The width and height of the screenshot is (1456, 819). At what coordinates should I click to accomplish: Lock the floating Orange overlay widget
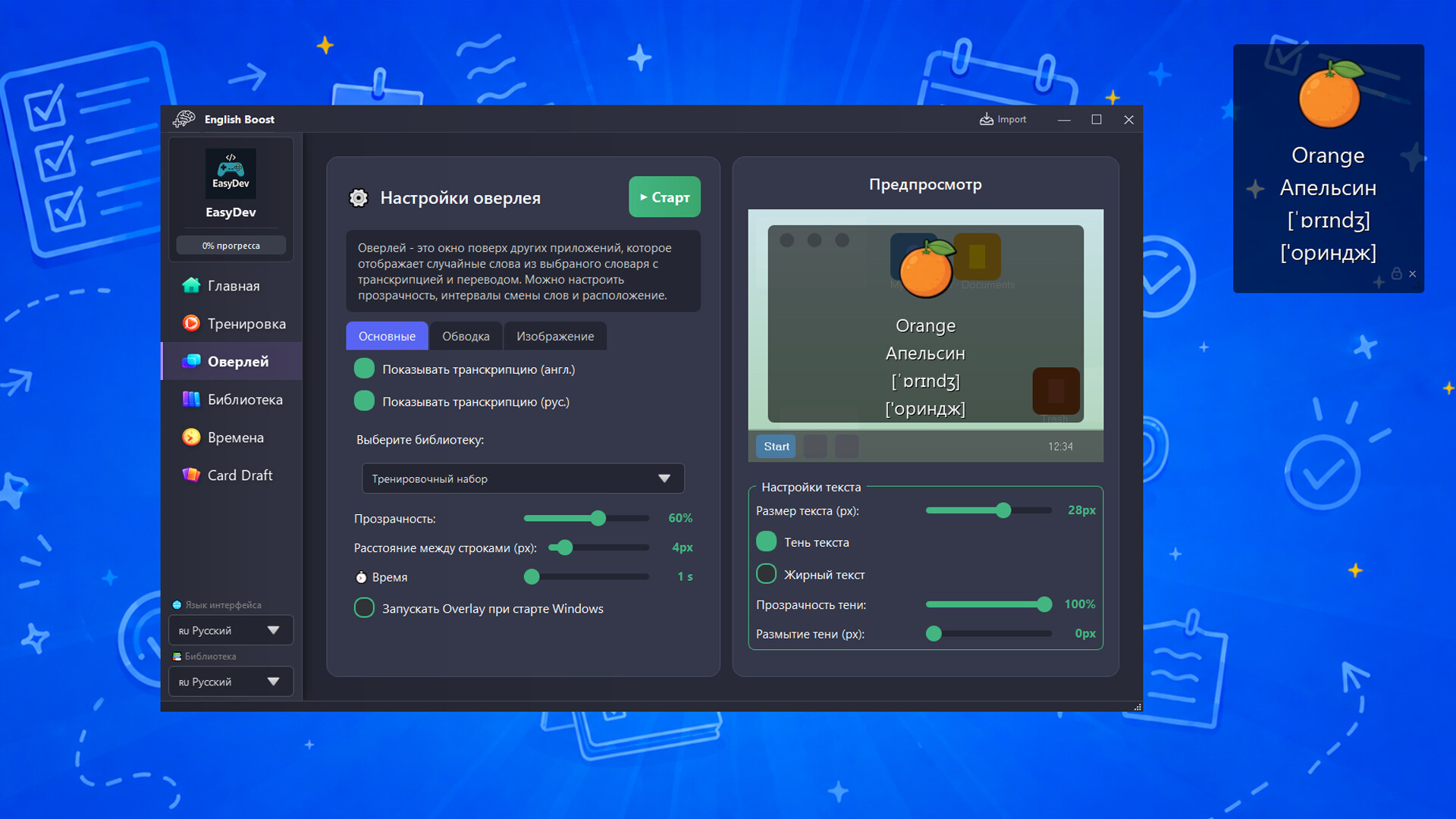[x=1396, y=273]
